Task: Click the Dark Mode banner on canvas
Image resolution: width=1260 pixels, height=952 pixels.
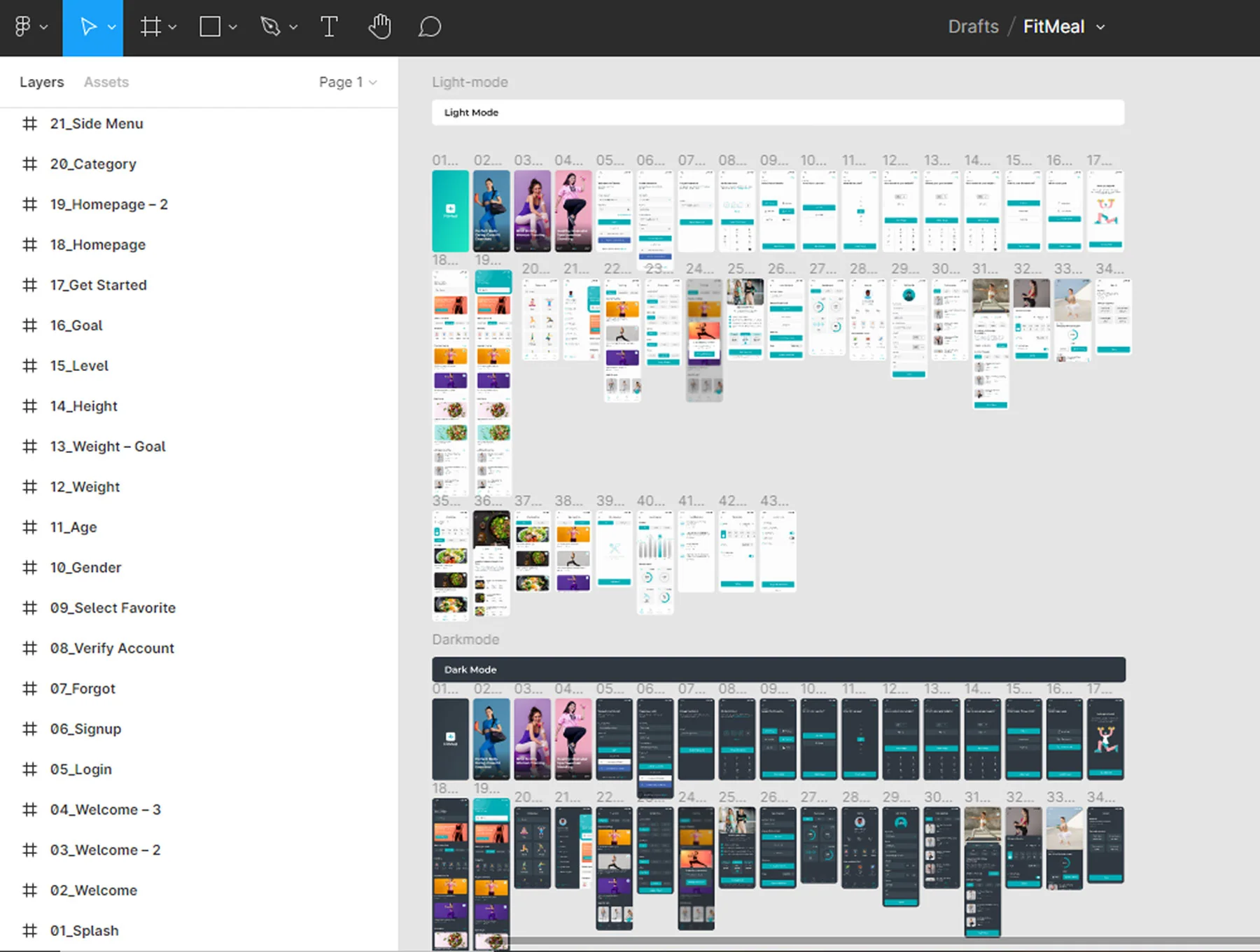Action: (x=778, y=669)
